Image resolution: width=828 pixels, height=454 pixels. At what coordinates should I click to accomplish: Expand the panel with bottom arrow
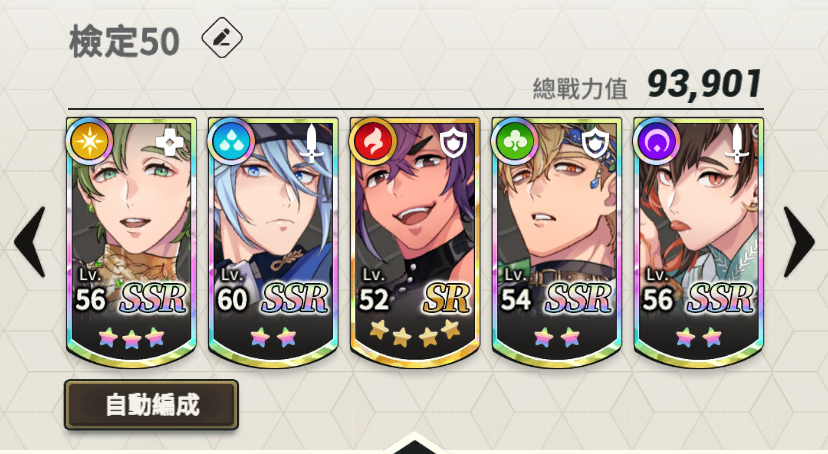[414, 443]
